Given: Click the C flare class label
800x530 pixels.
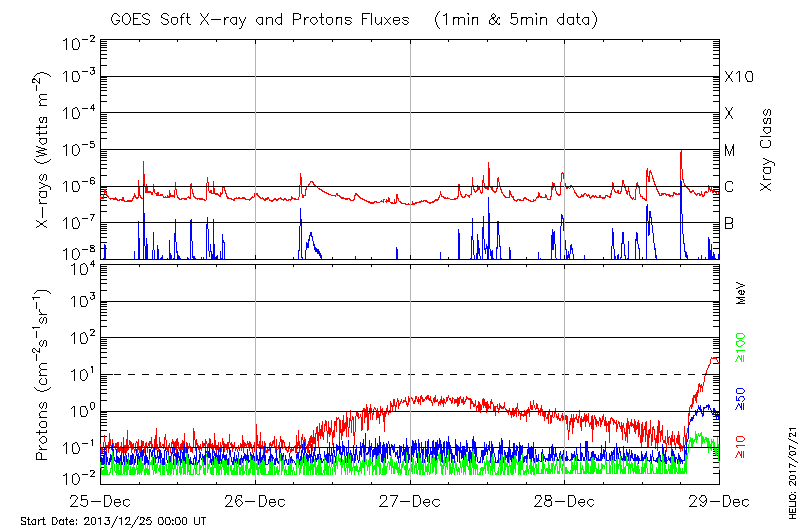Looking at the screenshot, I should pos(729,187).
